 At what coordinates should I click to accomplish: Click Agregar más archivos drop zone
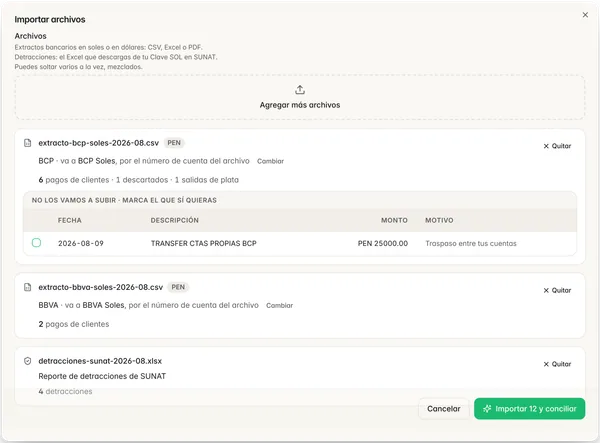pos(300,97)
